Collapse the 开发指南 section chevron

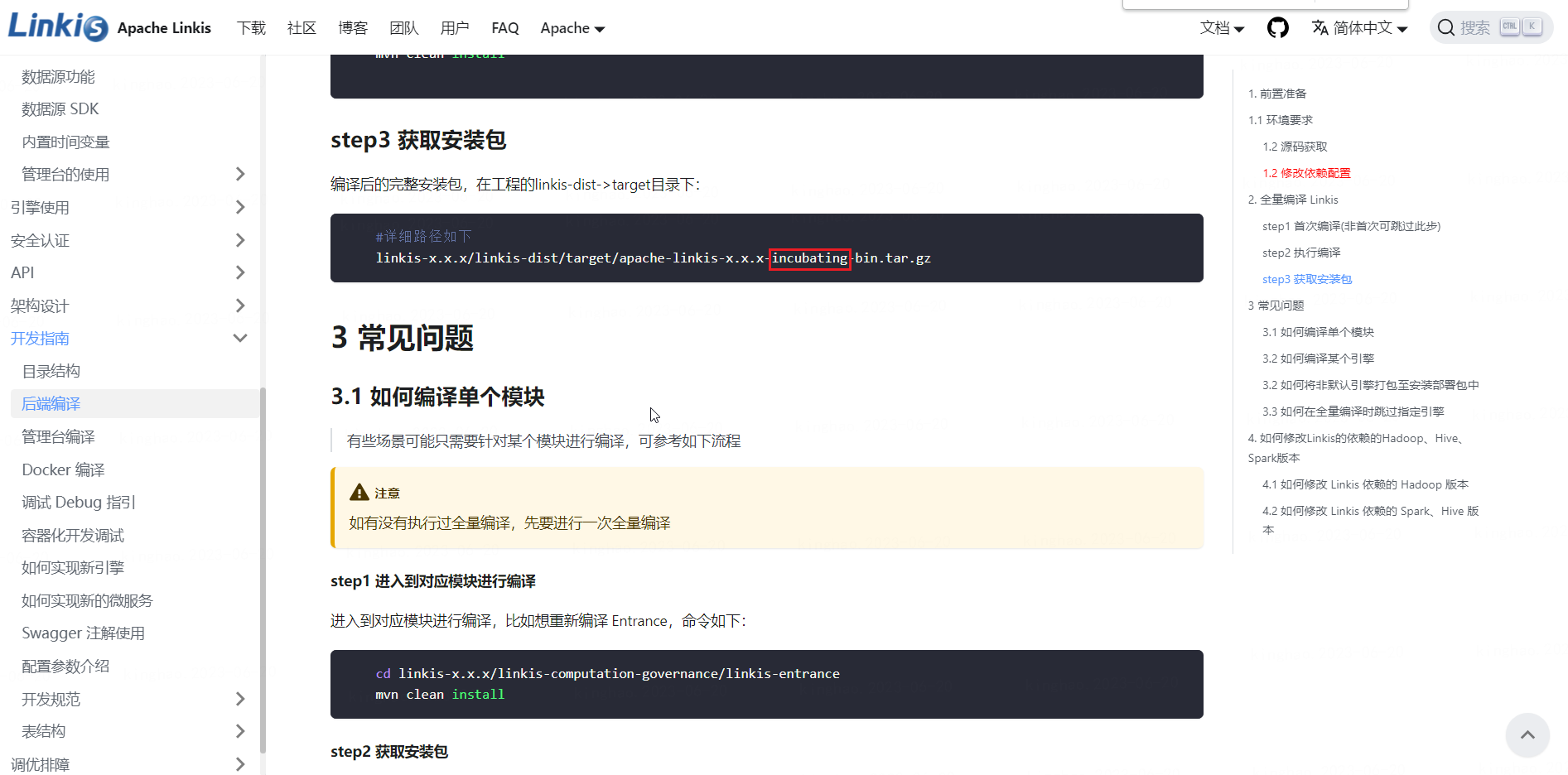240,338
